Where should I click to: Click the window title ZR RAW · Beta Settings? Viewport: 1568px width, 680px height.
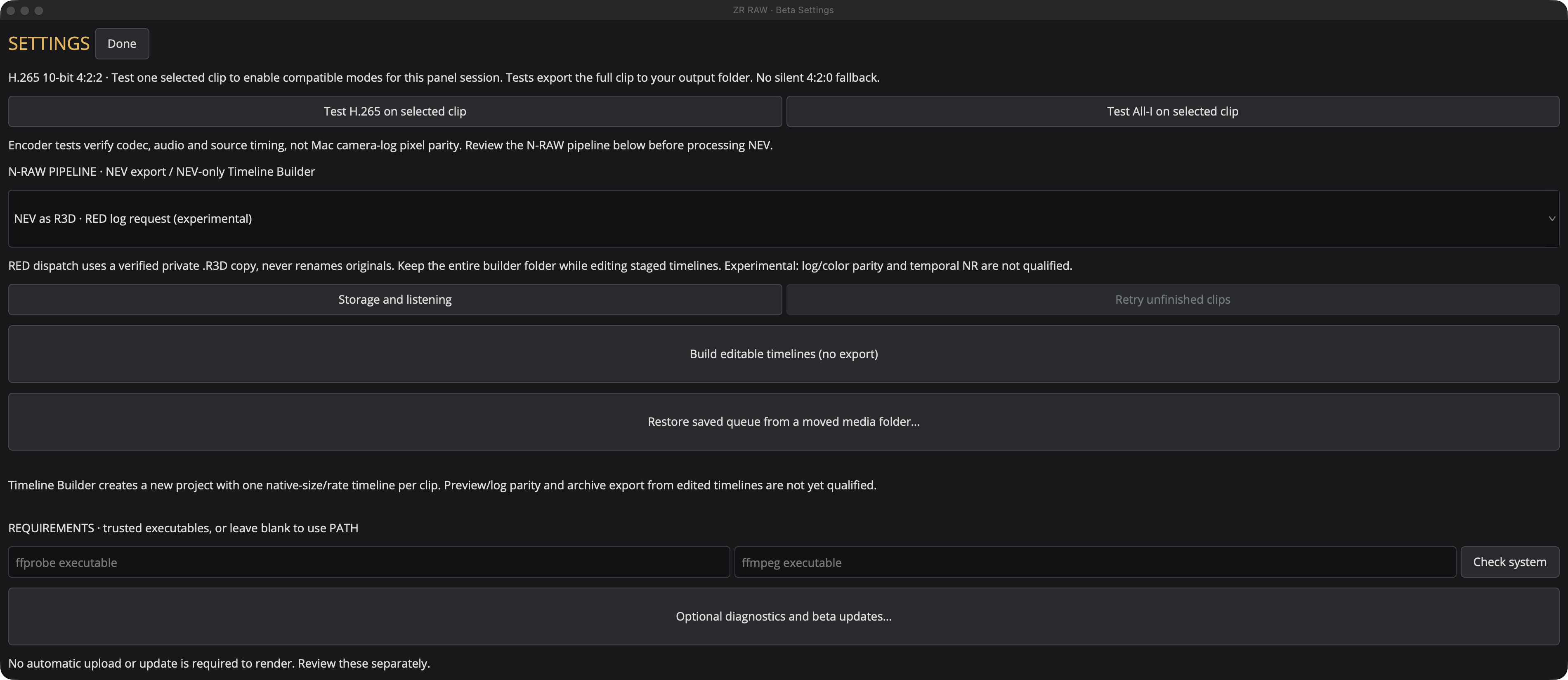[783, 10]
